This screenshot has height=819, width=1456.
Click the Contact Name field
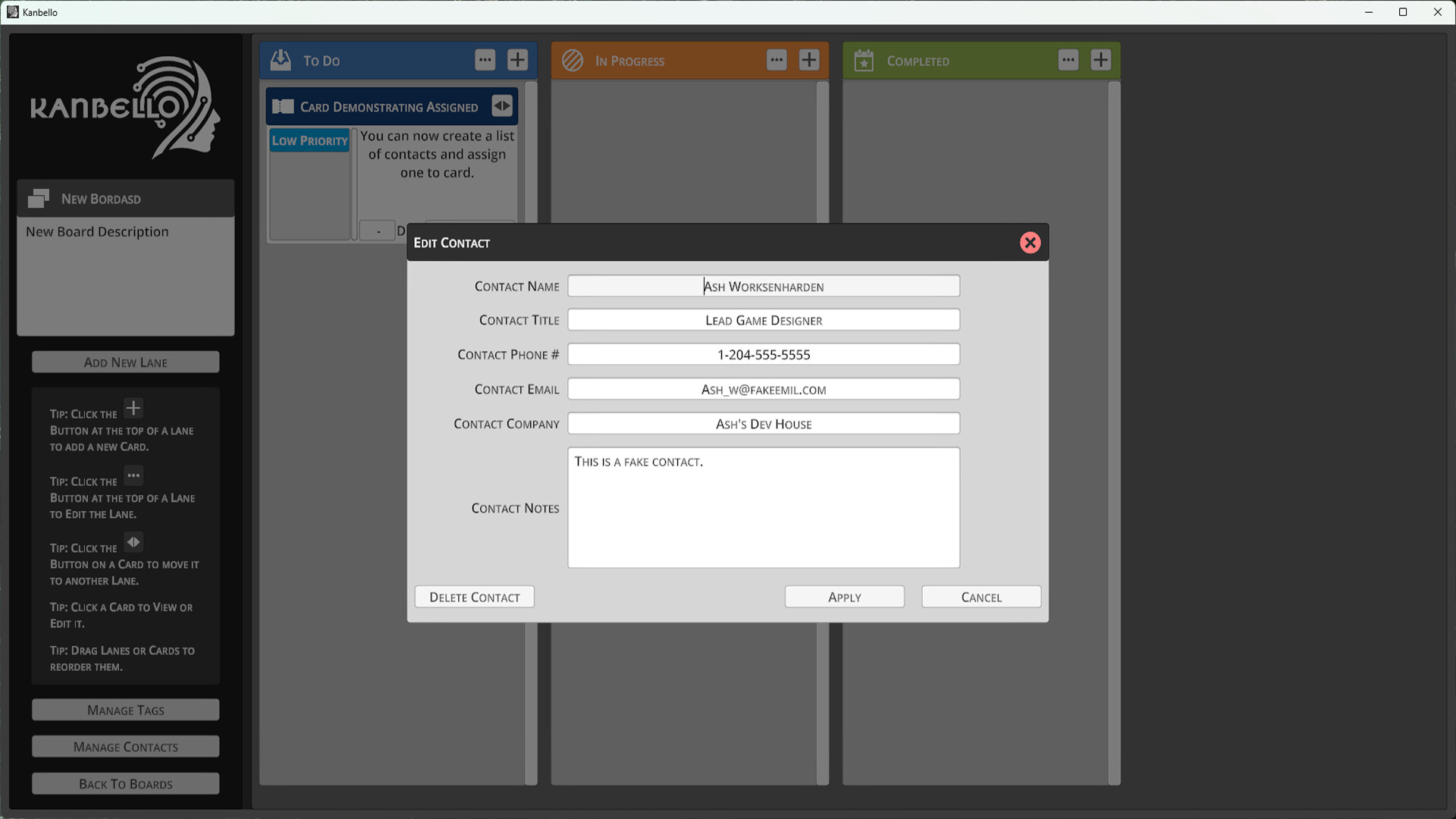(x=763, y=286)
